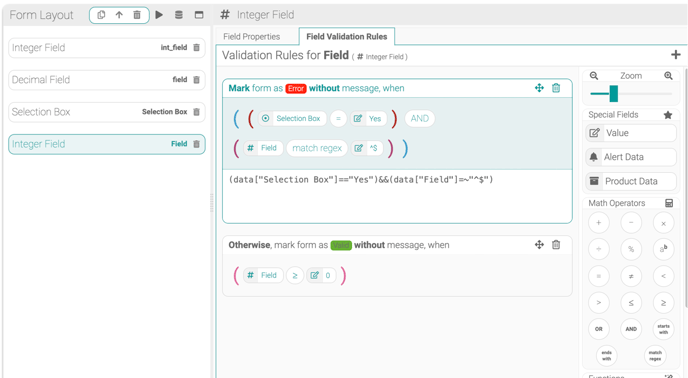
Task: Click the Yes value token in Error rule
Action: tap(369, 119)
